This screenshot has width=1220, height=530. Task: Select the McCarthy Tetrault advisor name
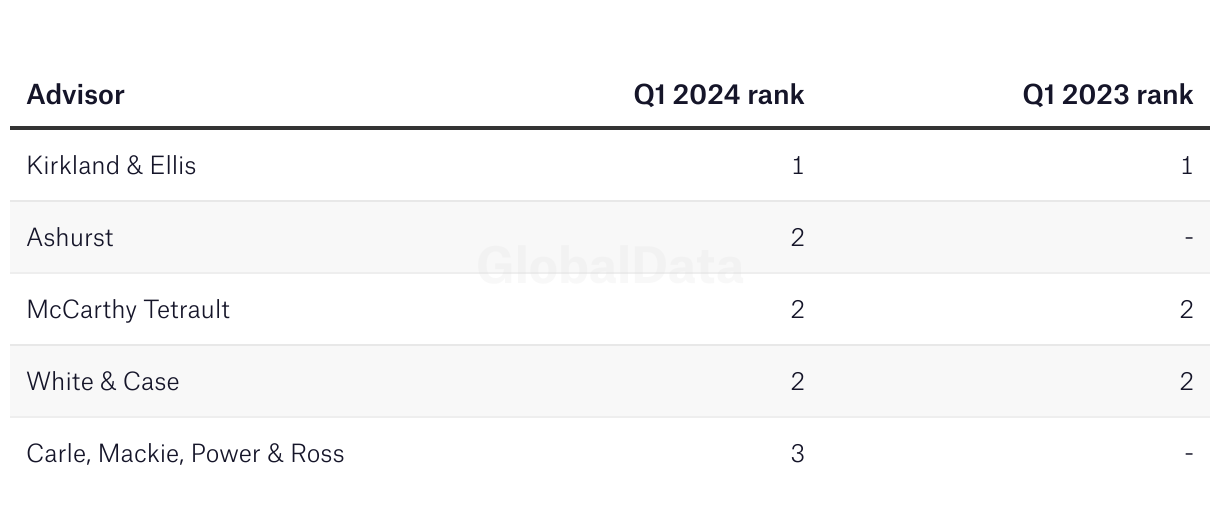click(x=128, y=309)
